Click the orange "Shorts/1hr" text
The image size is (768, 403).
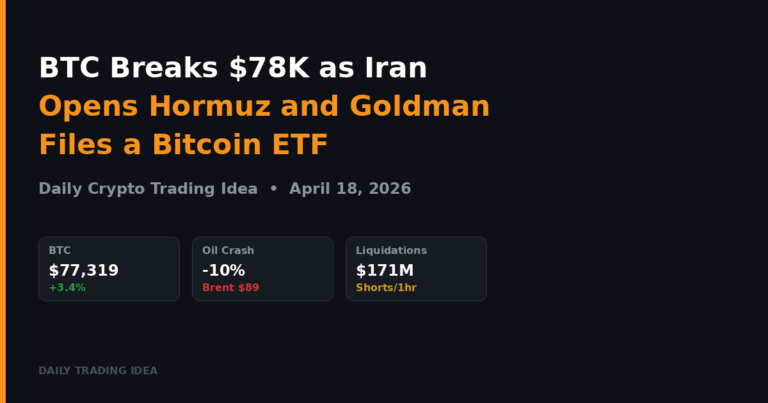click(x=387, y=288)
